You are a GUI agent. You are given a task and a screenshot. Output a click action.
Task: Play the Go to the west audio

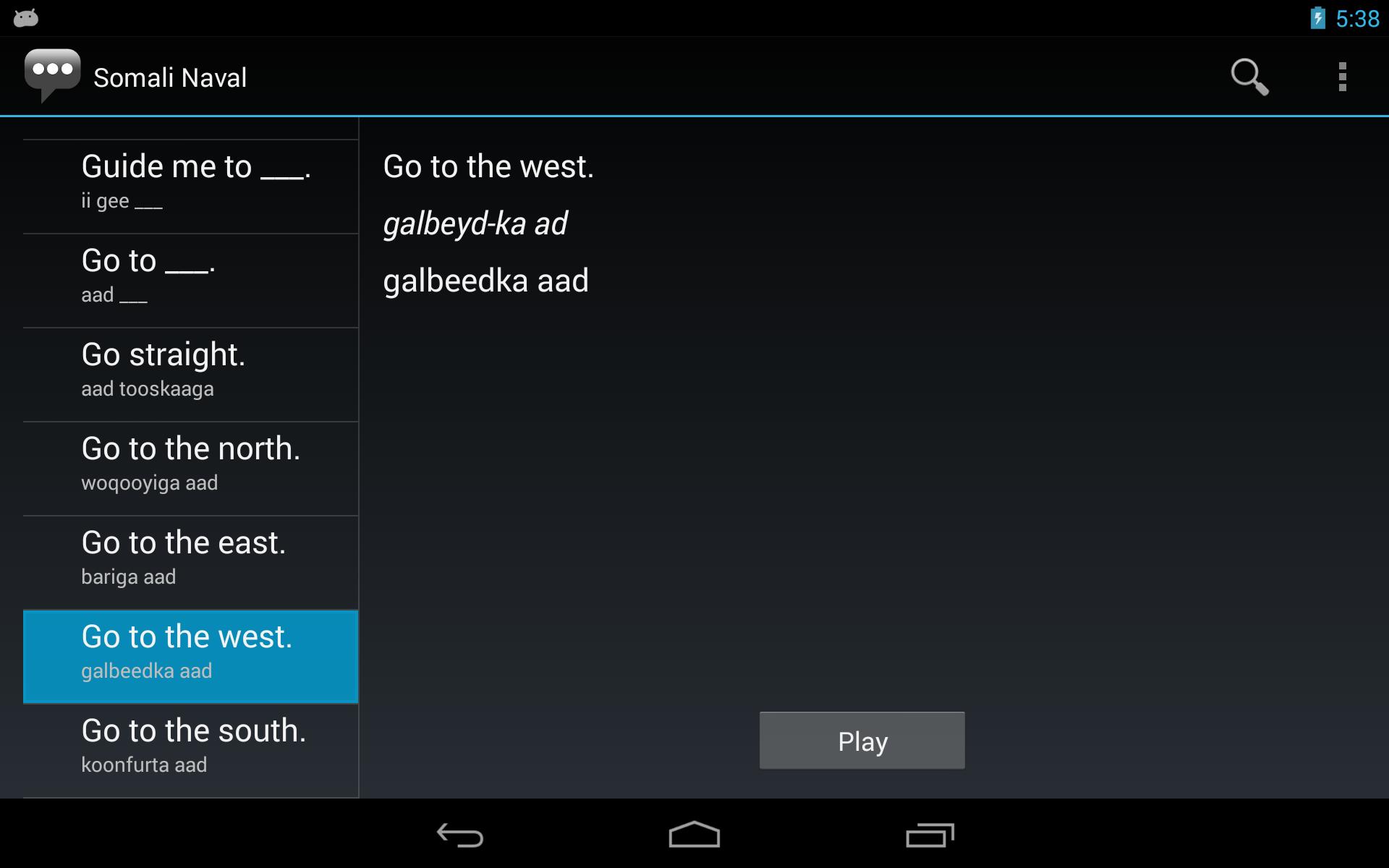[x=862, y=741]
